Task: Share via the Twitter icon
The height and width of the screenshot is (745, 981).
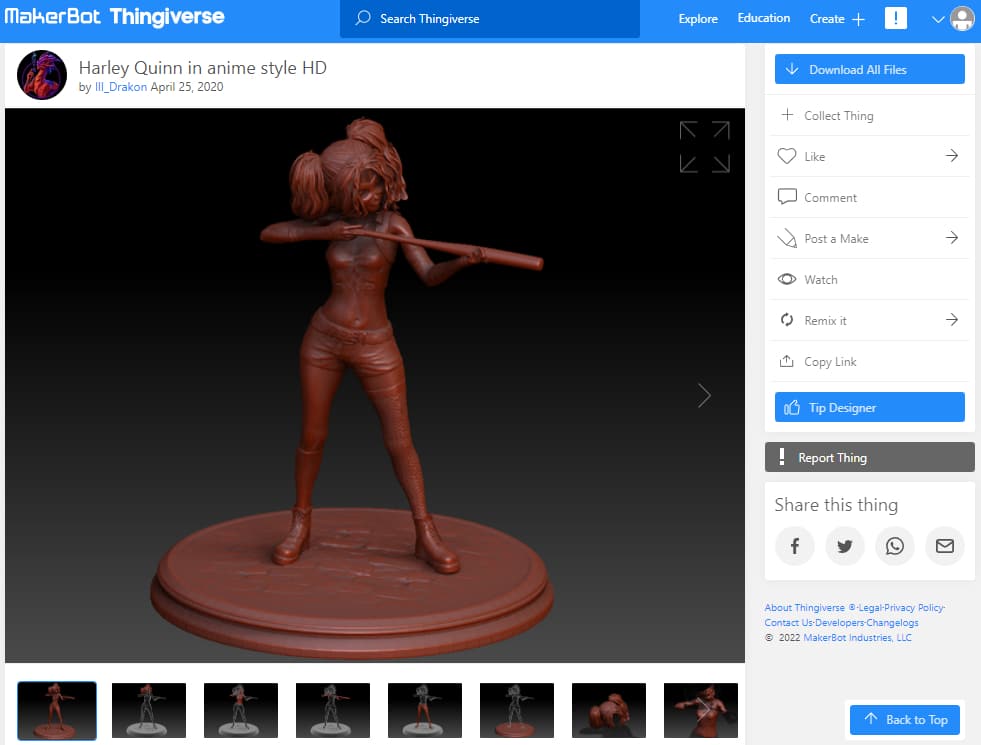Action: (x=845, y=546)
